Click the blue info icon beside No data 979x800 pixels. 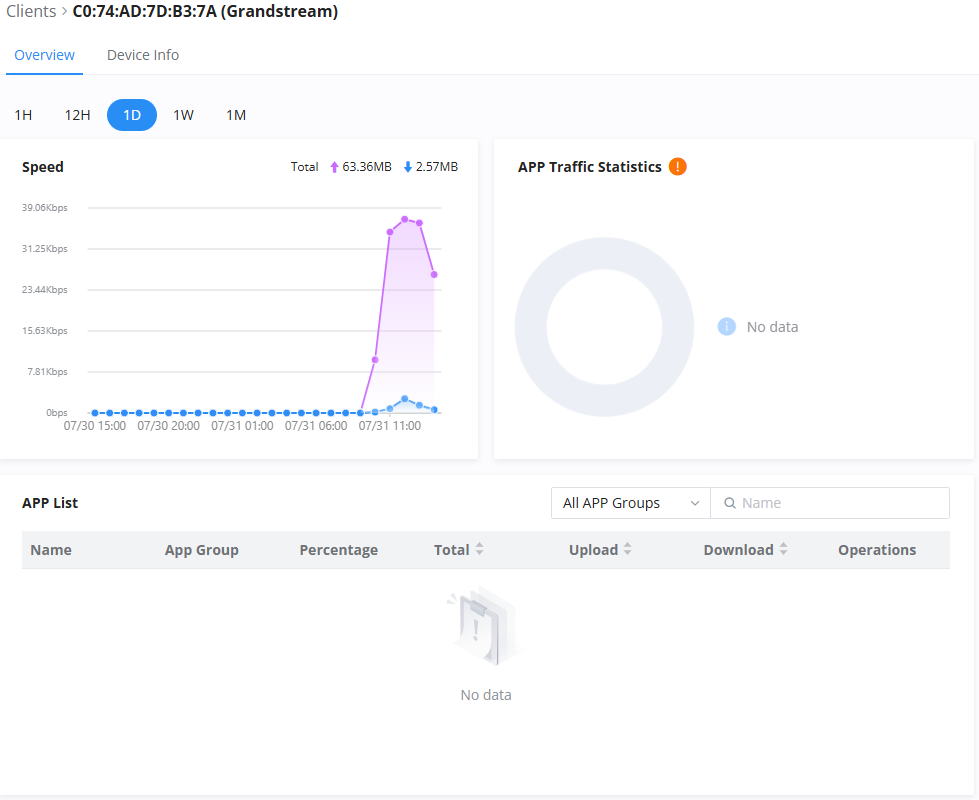tap(726, 327)
